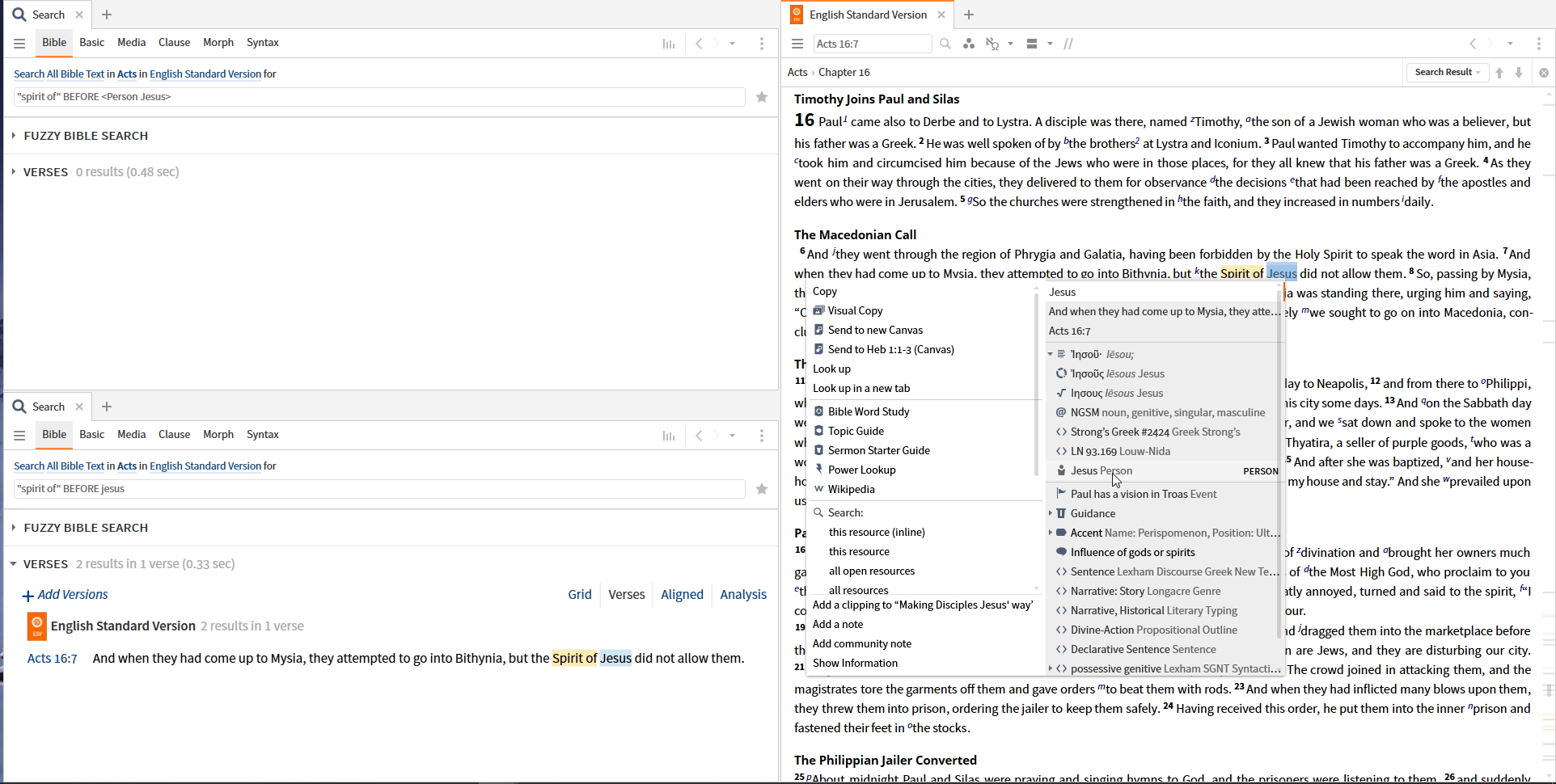Click the multiple resources layout icon
Screen dimensions: 1556x784
click(1032, 44)
